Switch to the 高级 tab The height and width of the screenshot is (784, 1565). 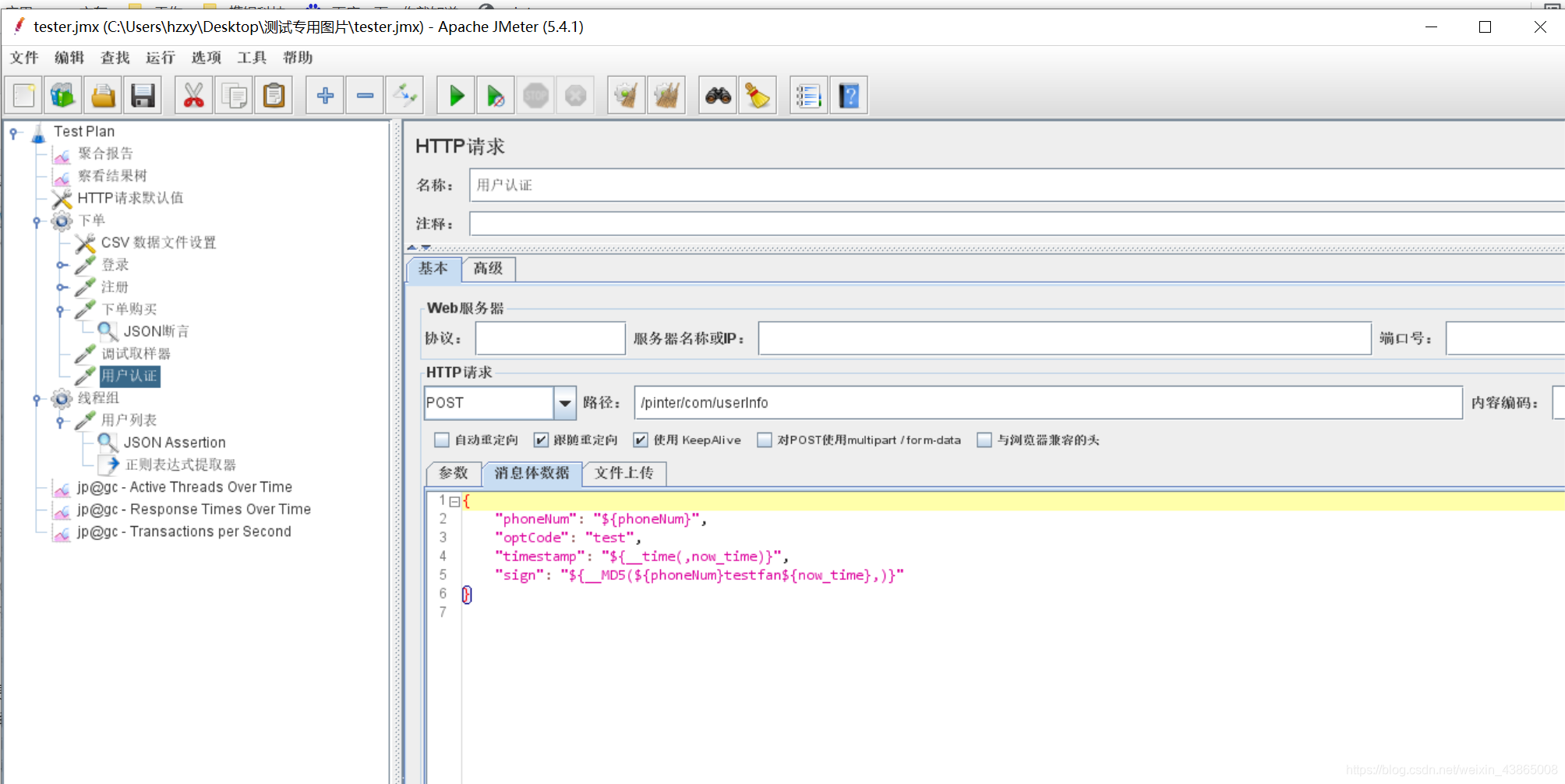pyautogui.click(x=489, y=269)
